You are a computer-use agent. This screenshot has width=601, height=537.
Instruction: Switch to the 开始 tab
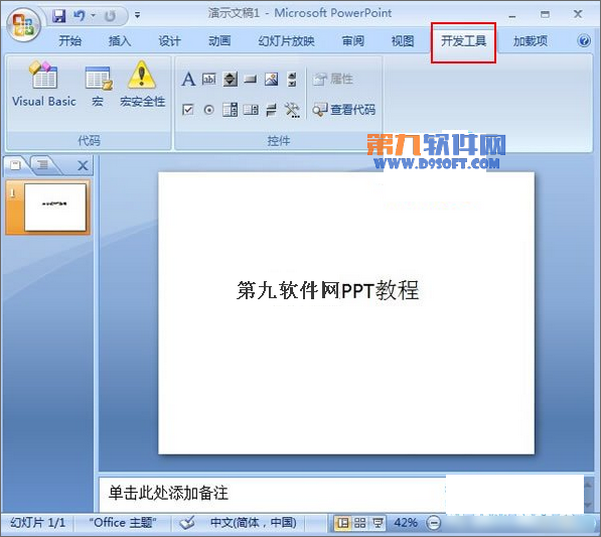coord(70,41)
